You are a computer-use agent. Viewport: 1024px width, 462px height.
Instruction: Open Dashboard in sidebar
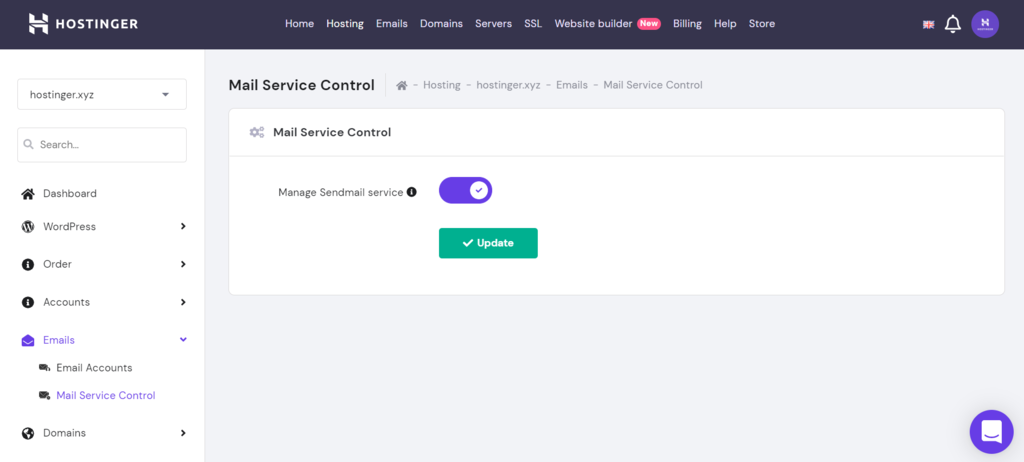pyautogui.click(x=70, y=193)
